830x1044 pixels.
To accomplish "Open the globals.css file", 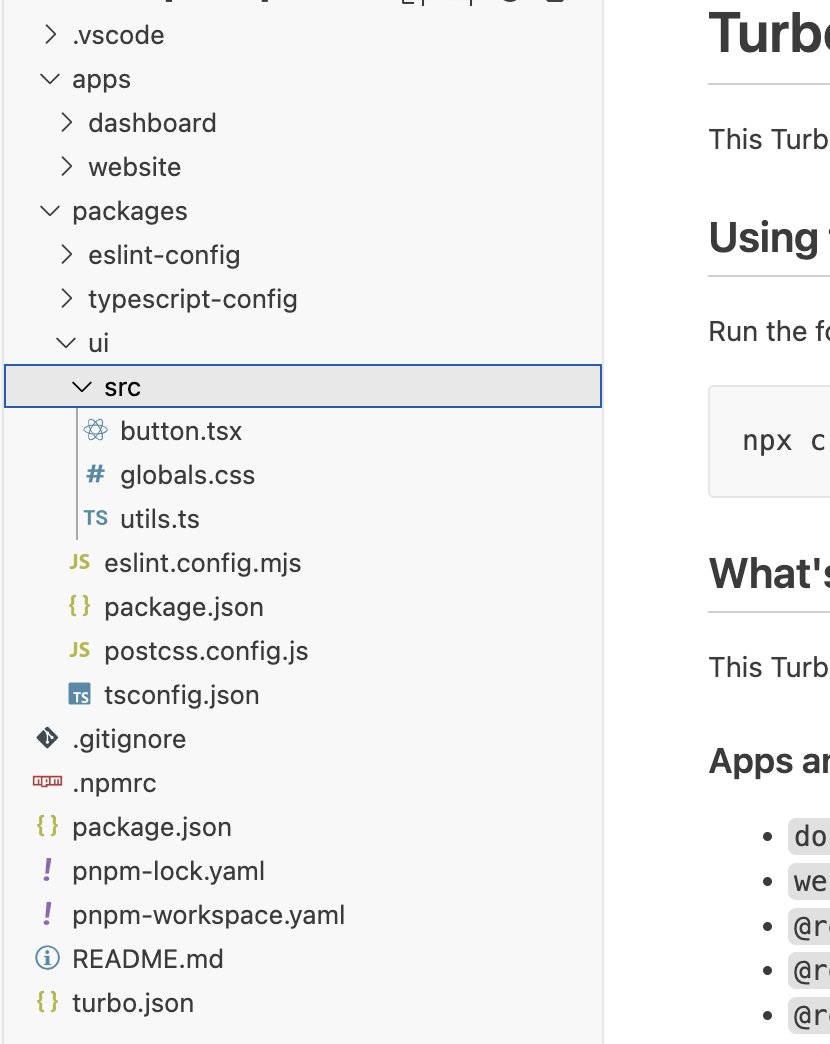I will (x=188, y=475).
